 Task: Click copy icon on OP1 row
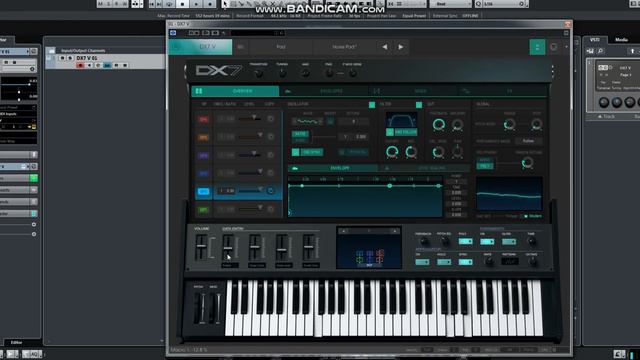(x=271, y=119)
